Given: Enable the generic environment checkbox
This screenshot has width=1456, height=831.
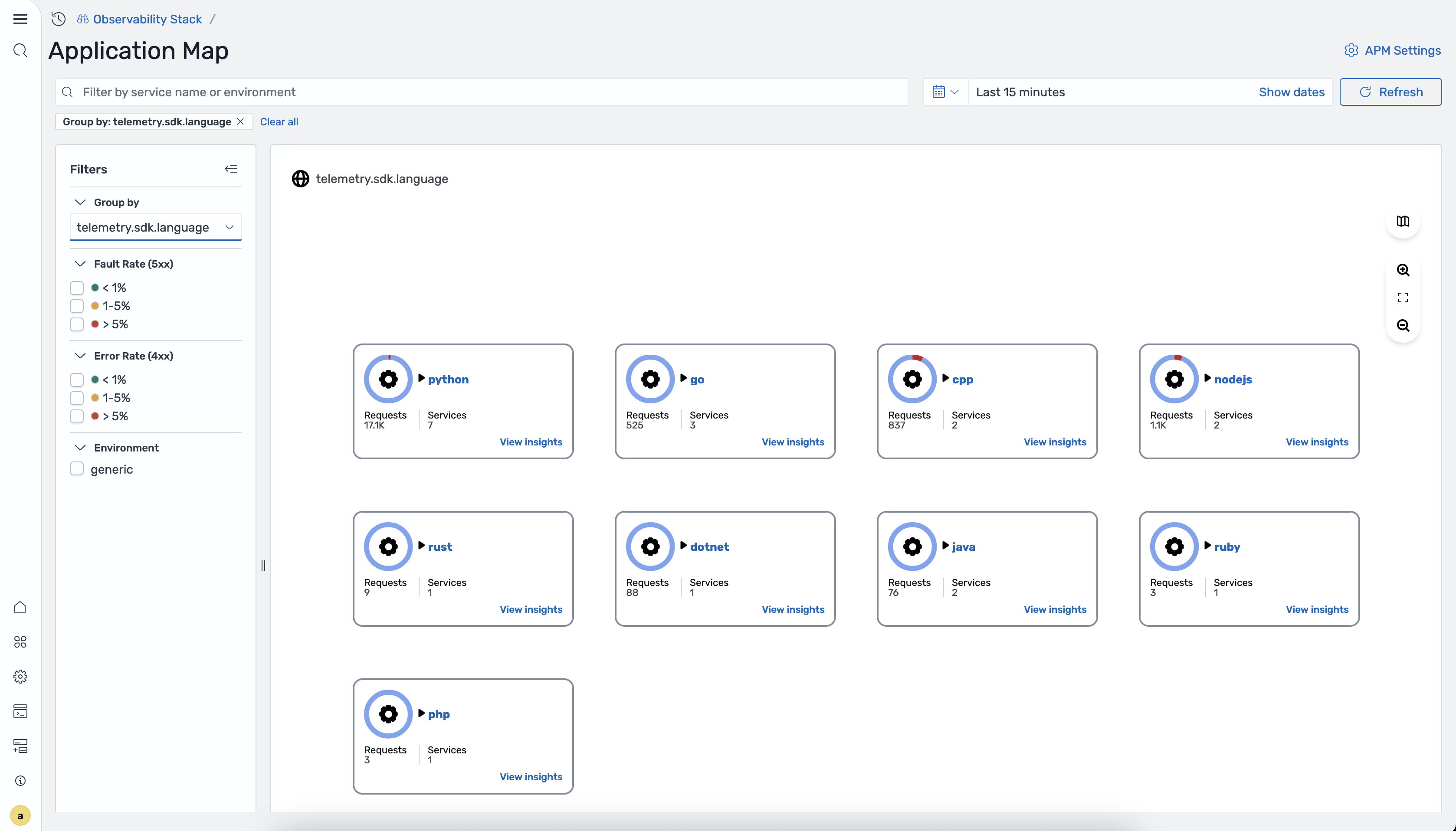Looking at the screenshot, I should click(x=76, y=468).
